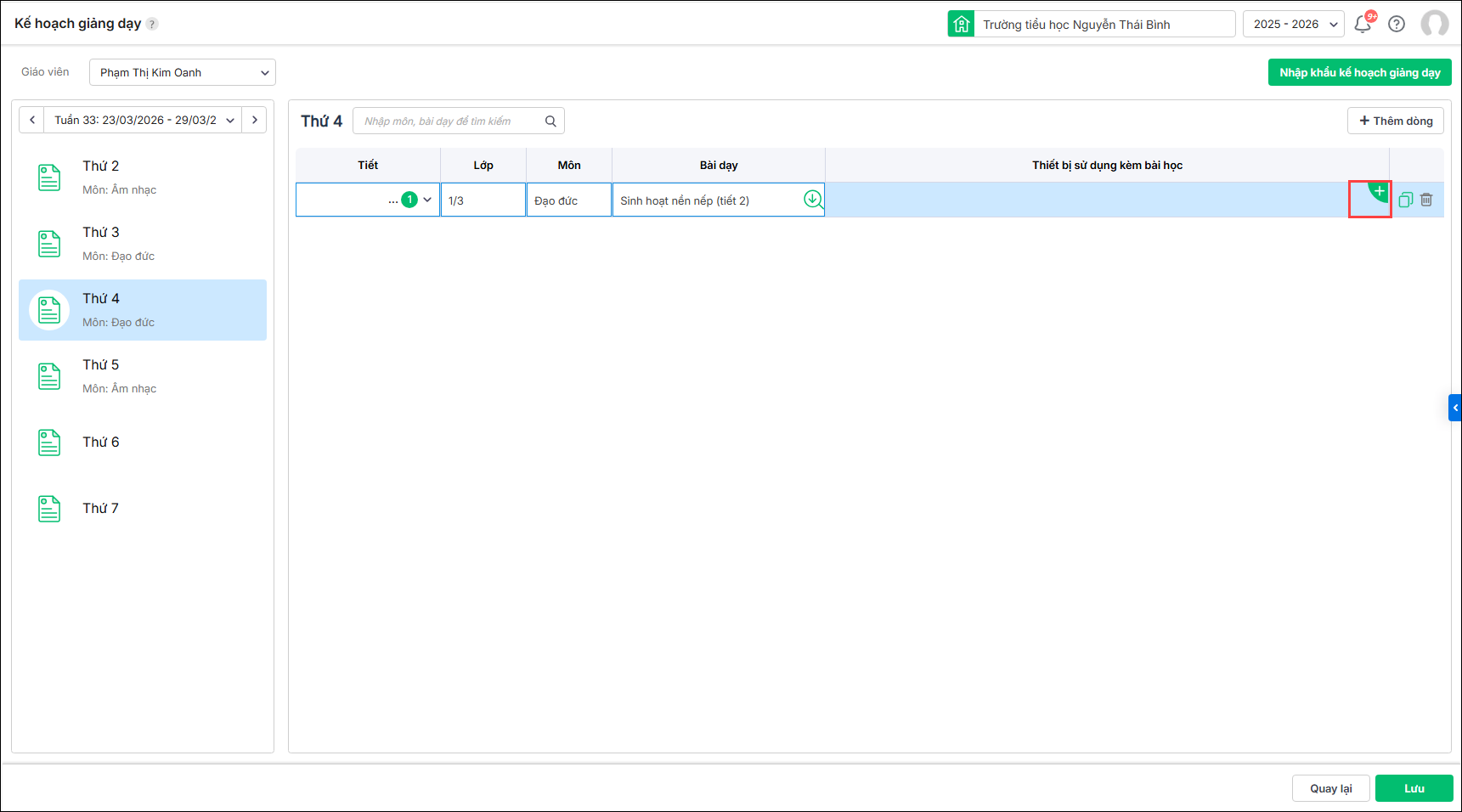The width and height of the screenshot is (1462, 812).
Task: Click the green period badge 1
Action: (409, 200)
